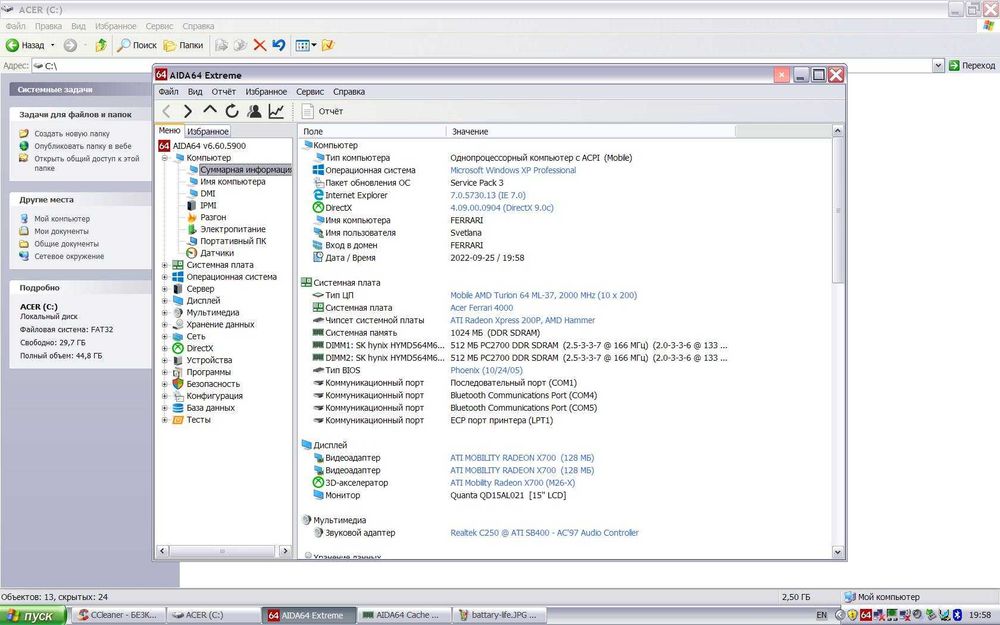1000x625 pixels.
Task: Click the up-level arrow icon in AIDA64
Action: (x=210, y=110)
